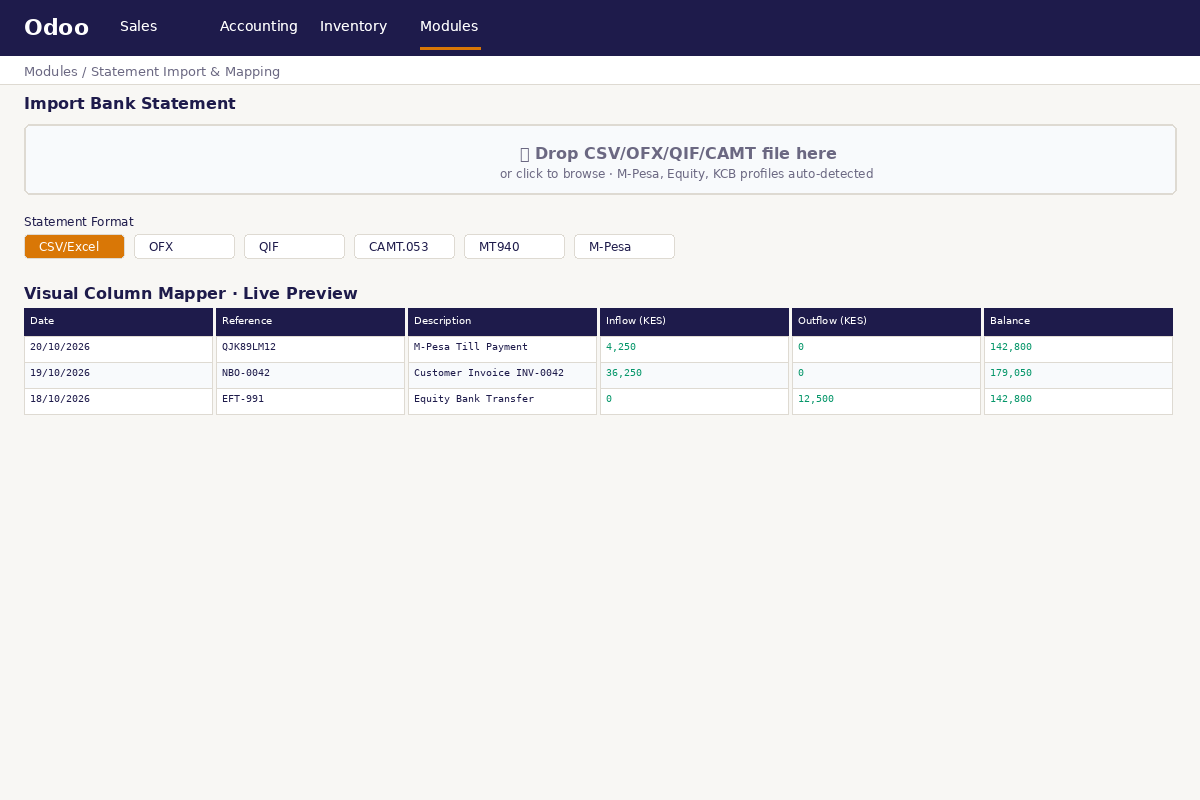The image size is (1200, 800).
Task: Click the Reference column header
Action: coord(310,322)
